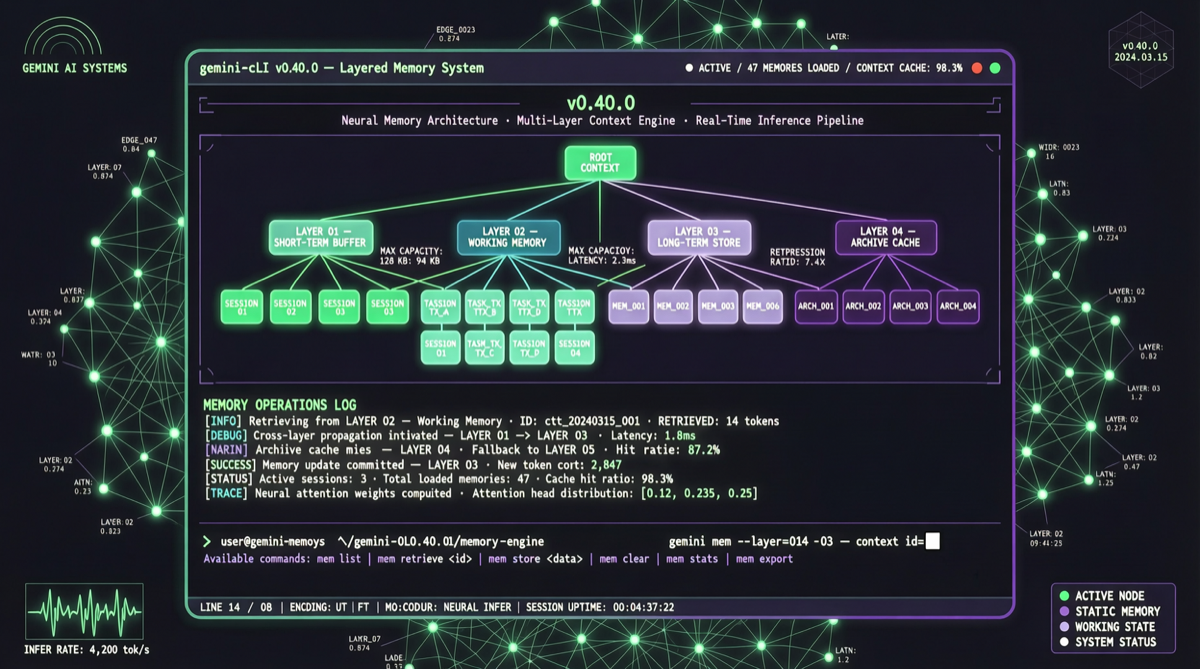Click the [STATUS] log line tag

(x=227, y=479)
